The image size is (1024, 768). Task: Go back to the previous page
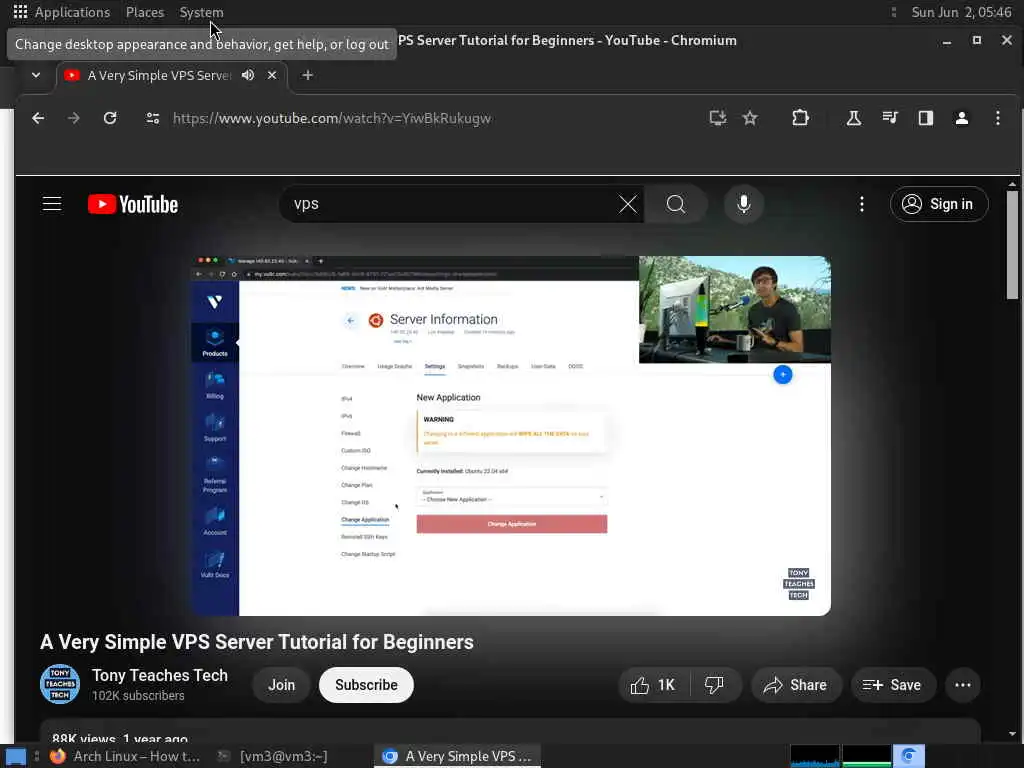[x=39, y=118]
